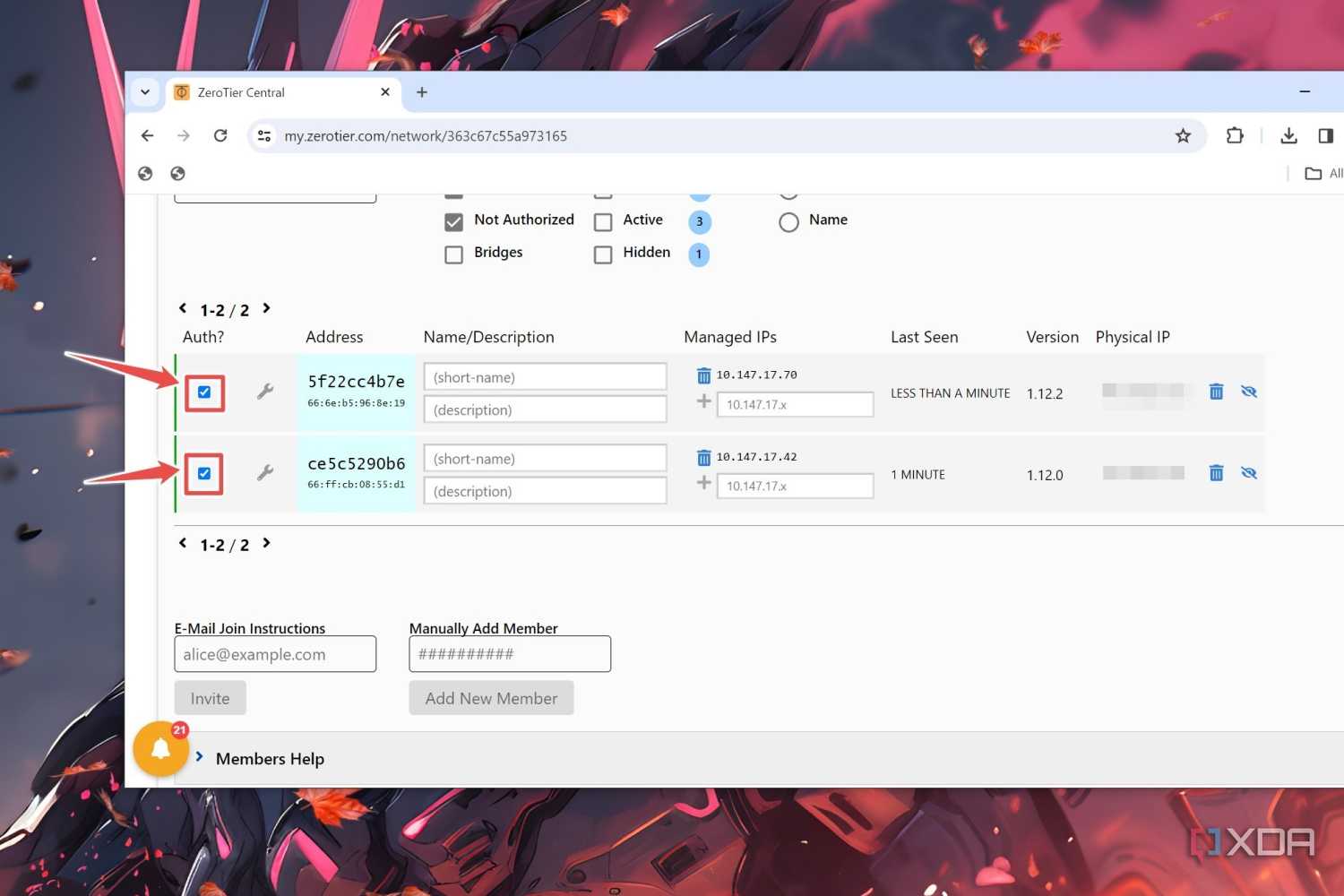Screen dimensions: 1344x896
Task: Open a new browser tab
Action: (x=422, y=92)
